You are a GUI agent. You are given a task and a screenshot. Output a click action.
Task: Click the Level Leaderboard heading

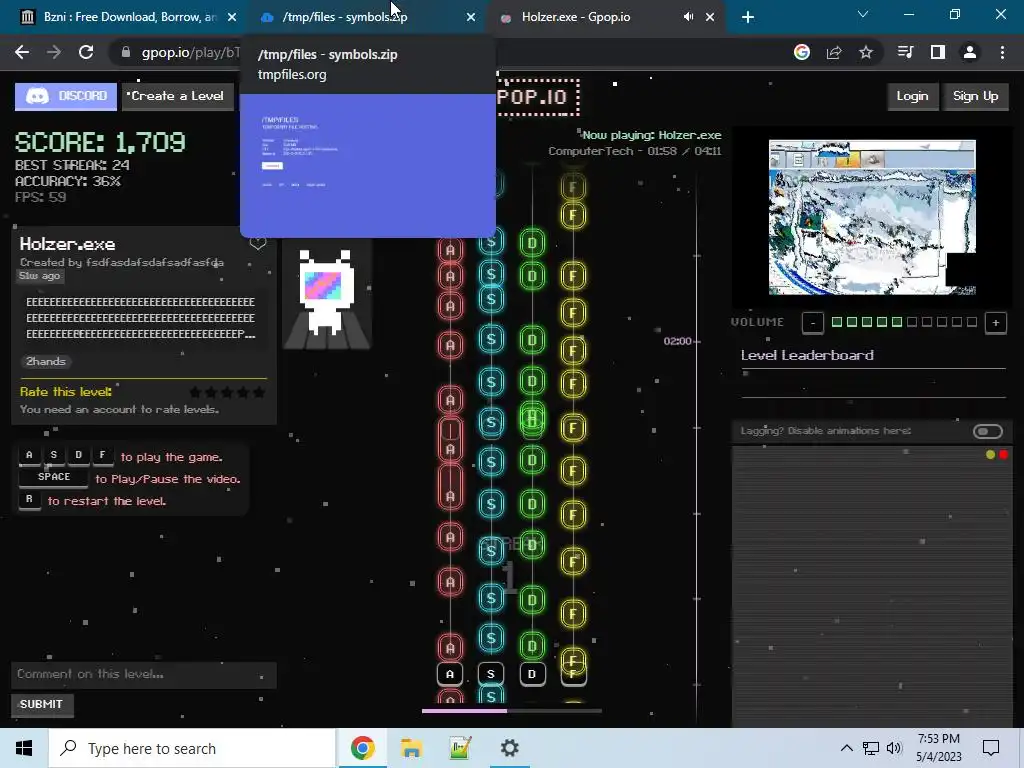coord(807,355)
